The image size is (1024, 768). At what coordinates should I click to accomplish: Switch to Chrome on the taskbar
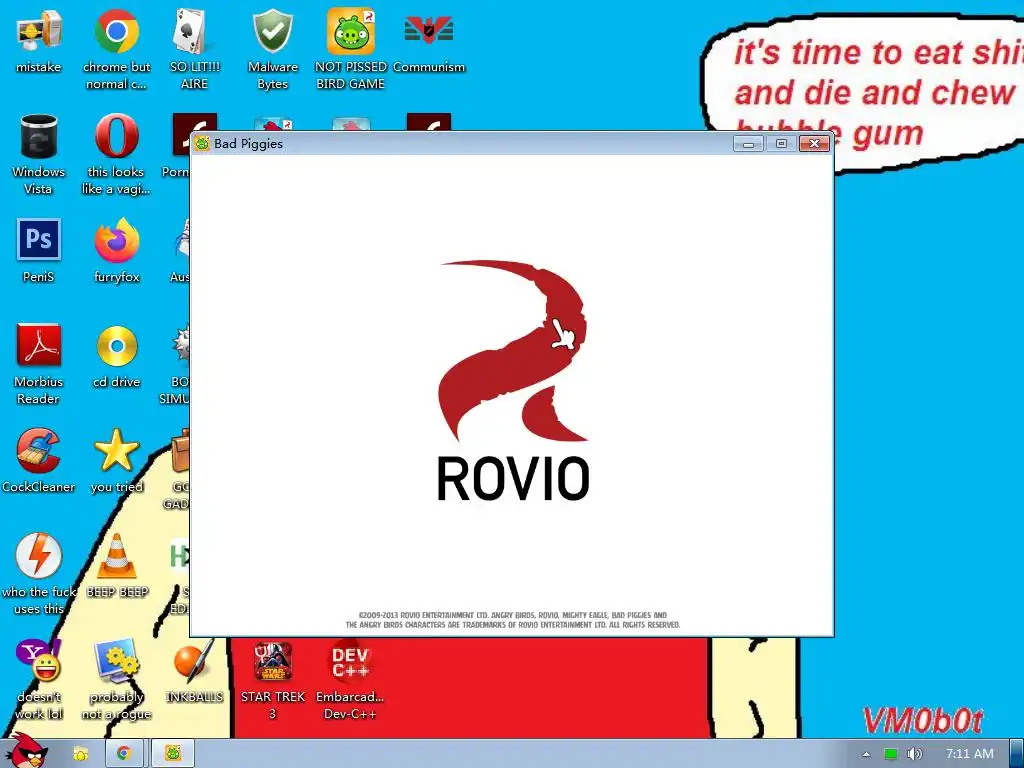pyautogui.click(x=124, y=754)
